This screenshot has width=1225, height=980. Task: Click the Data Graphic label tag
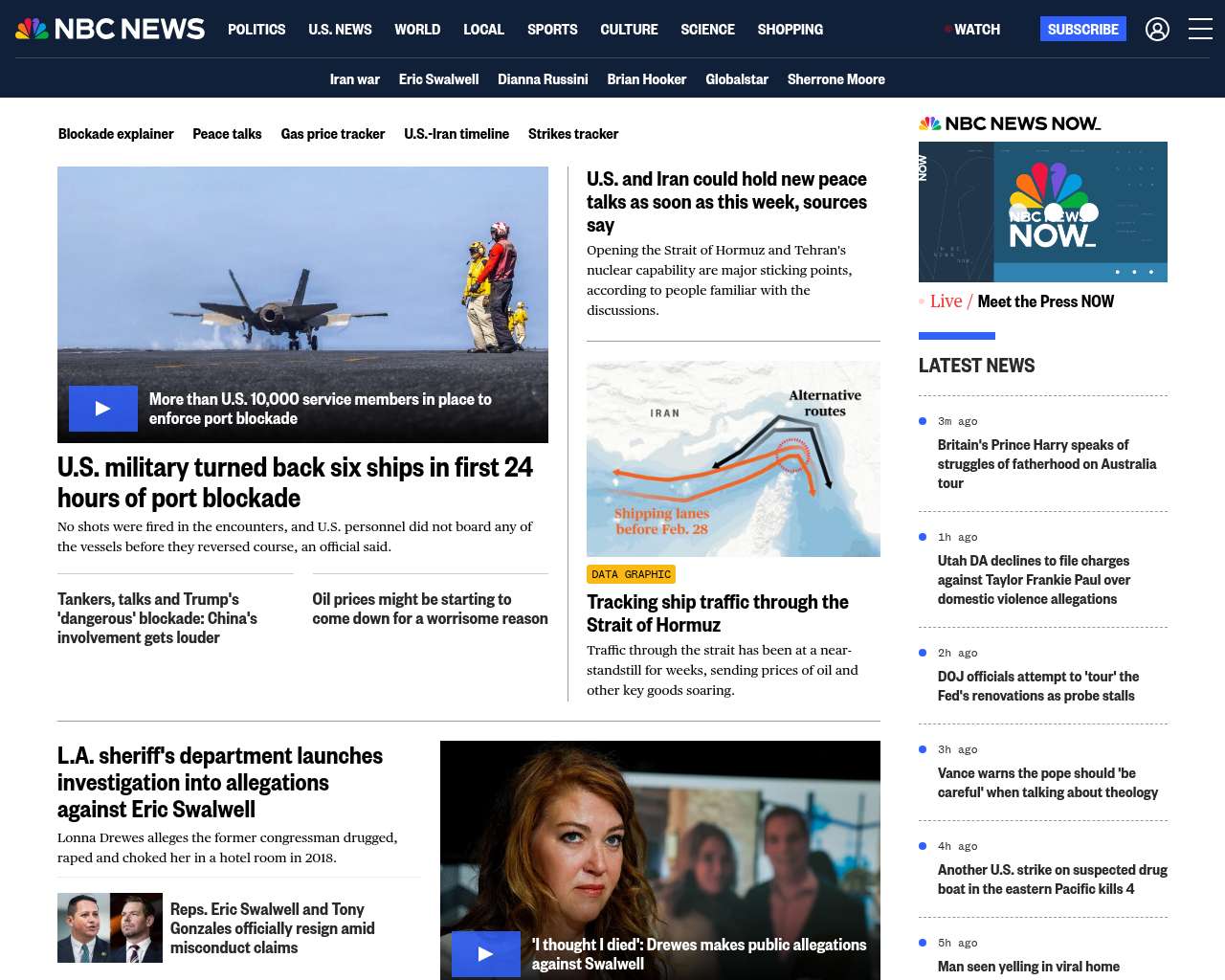(631, 574)
